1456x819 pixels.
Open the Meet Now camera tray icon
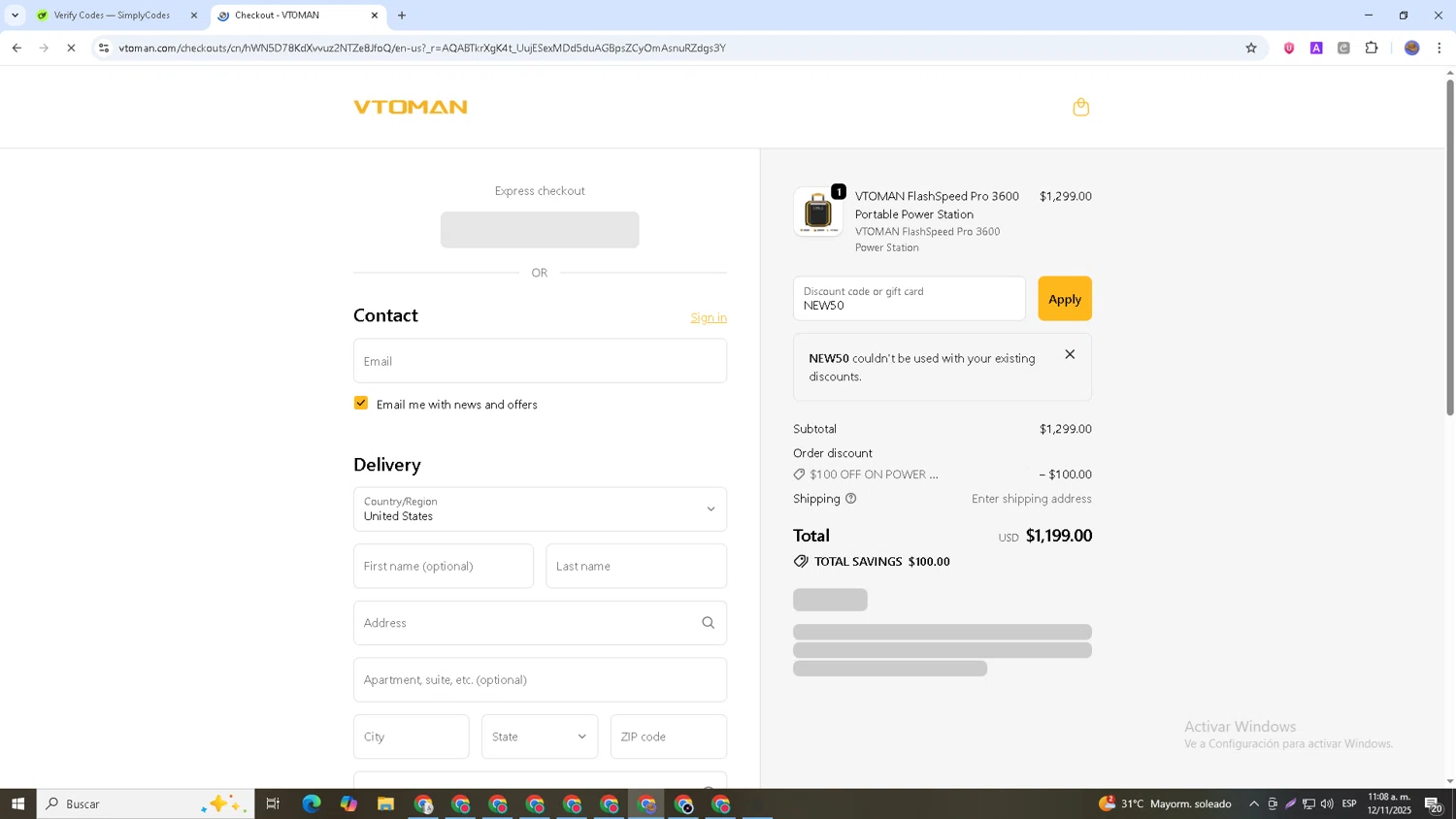click(1273, 803)
